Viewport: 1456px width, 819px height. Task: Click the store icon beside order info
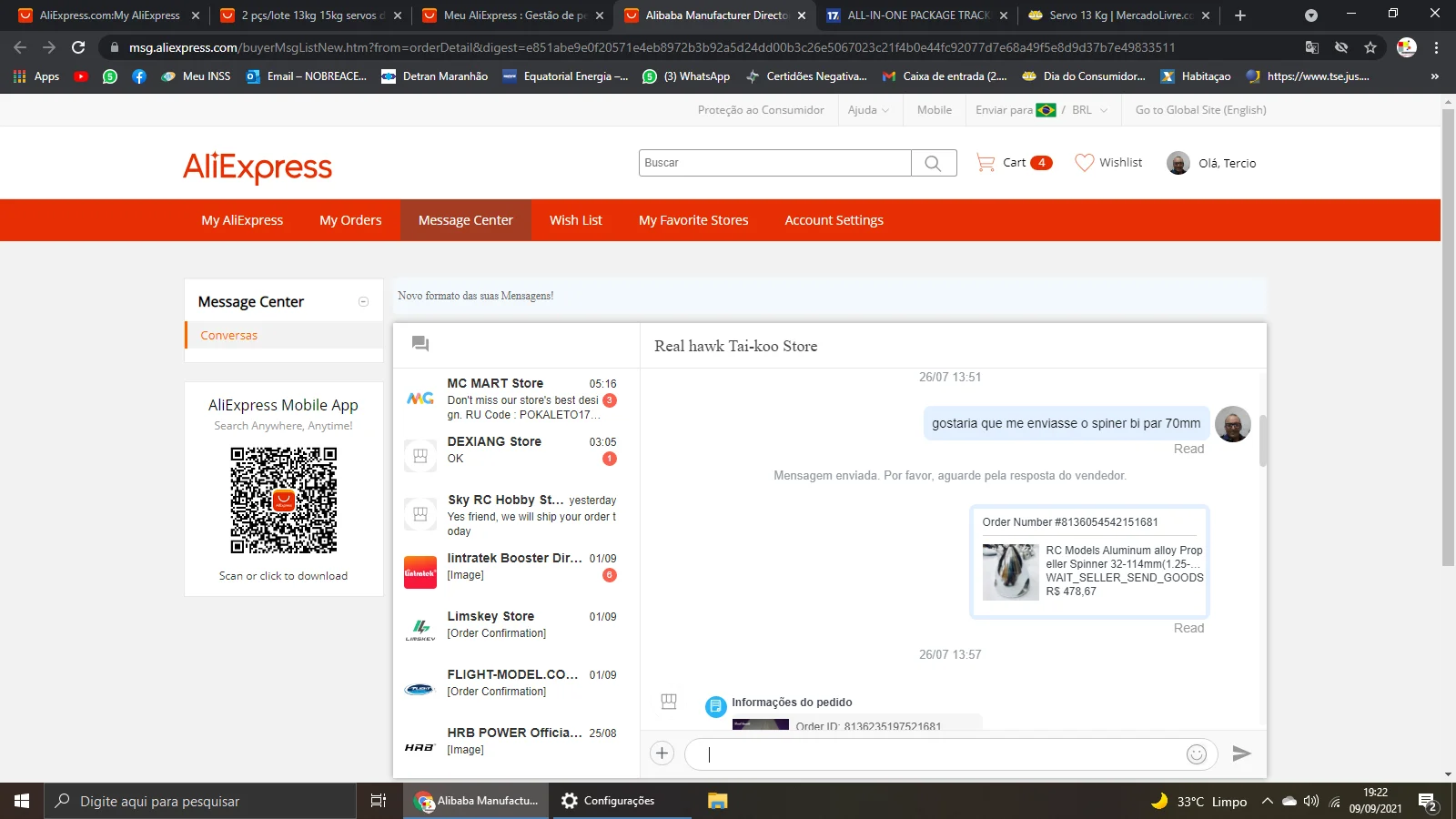(x=669, y=701)
